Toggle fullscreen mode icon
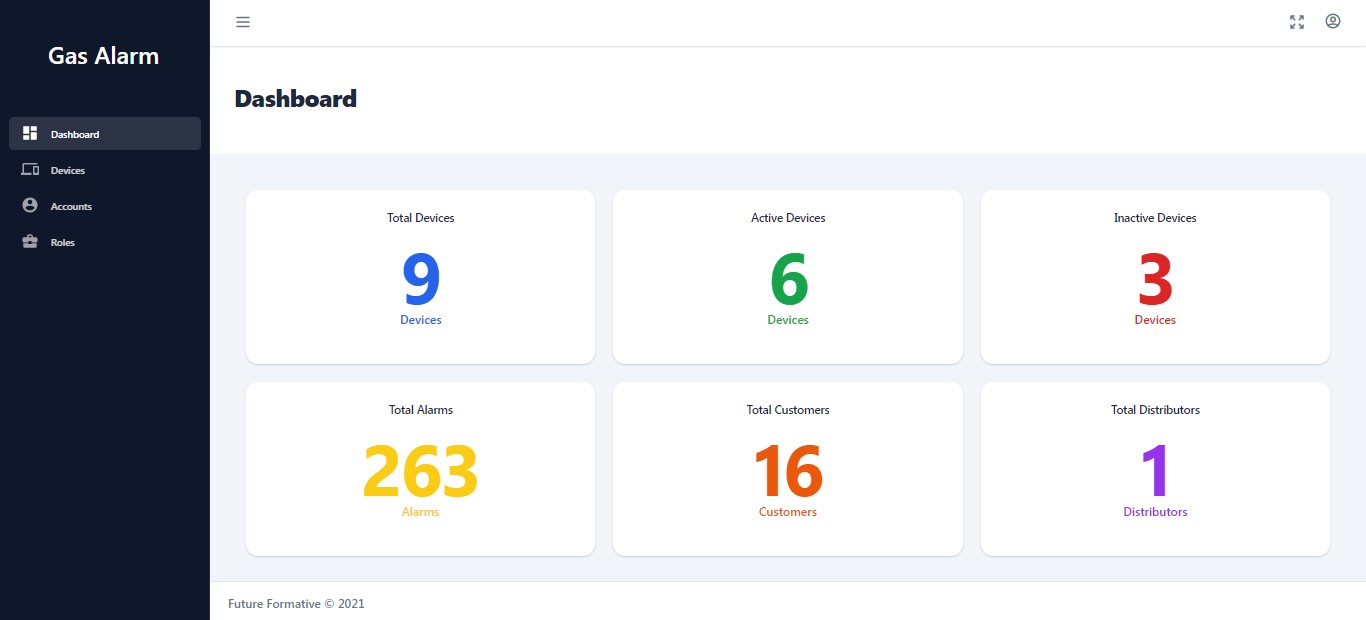Image resolution: width=1366 pixels, height=620 pixels. click(x=1297, y=22)
